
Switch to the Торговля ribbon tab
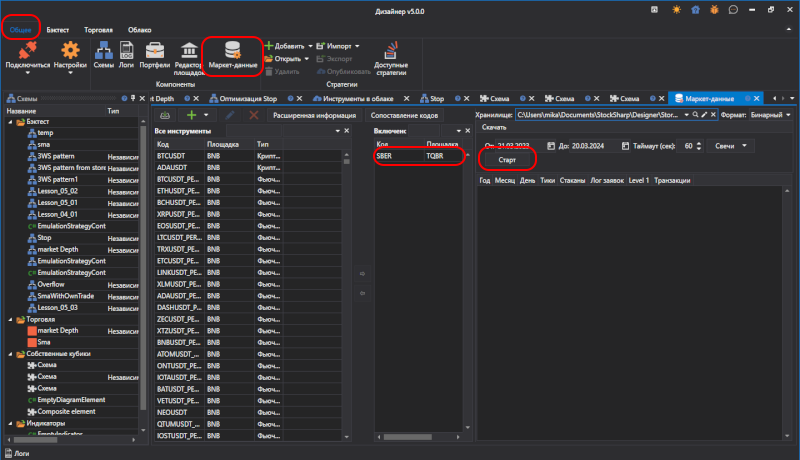pos(98,30)
